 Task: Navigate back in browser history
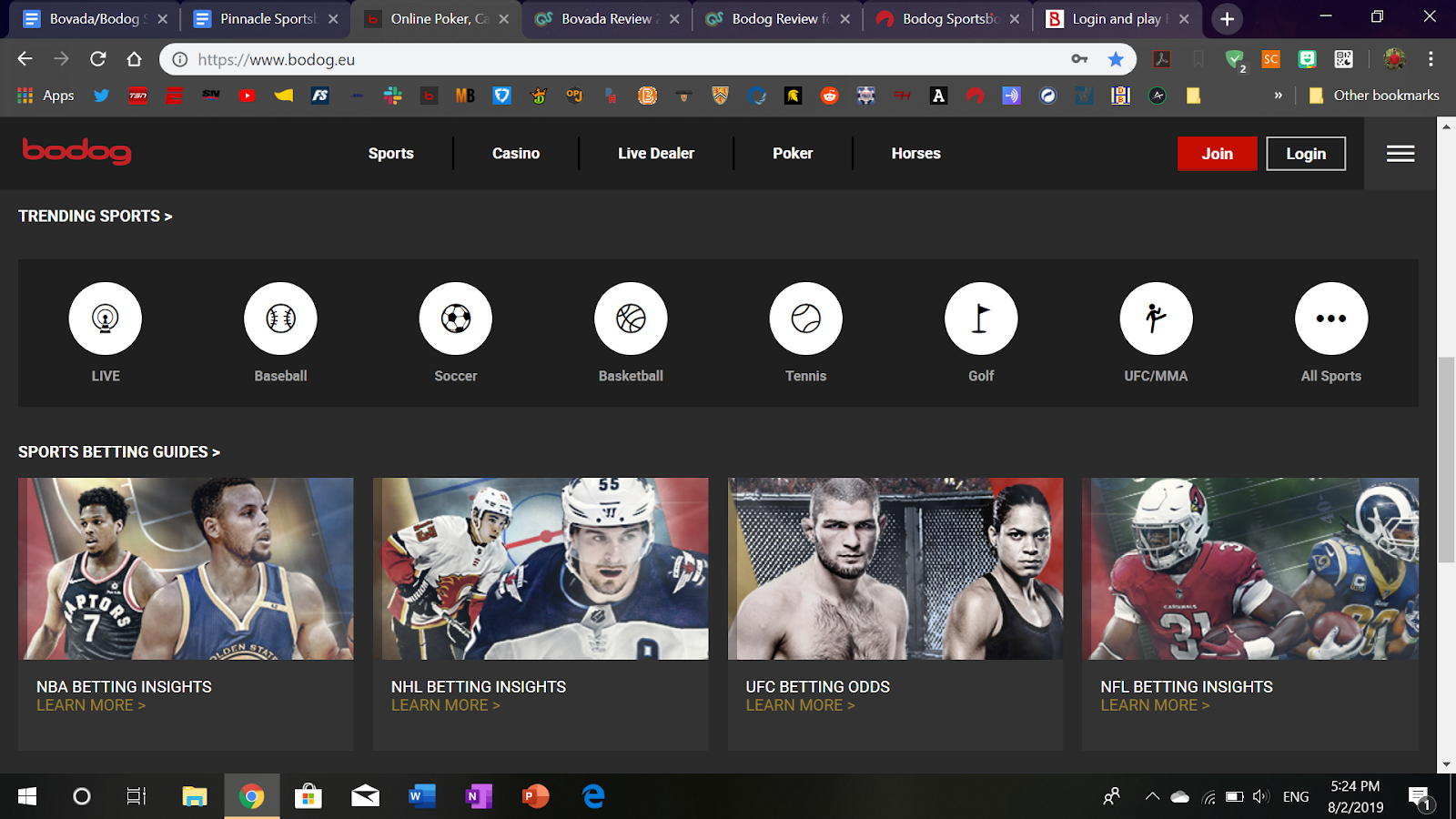click(25, 59)
